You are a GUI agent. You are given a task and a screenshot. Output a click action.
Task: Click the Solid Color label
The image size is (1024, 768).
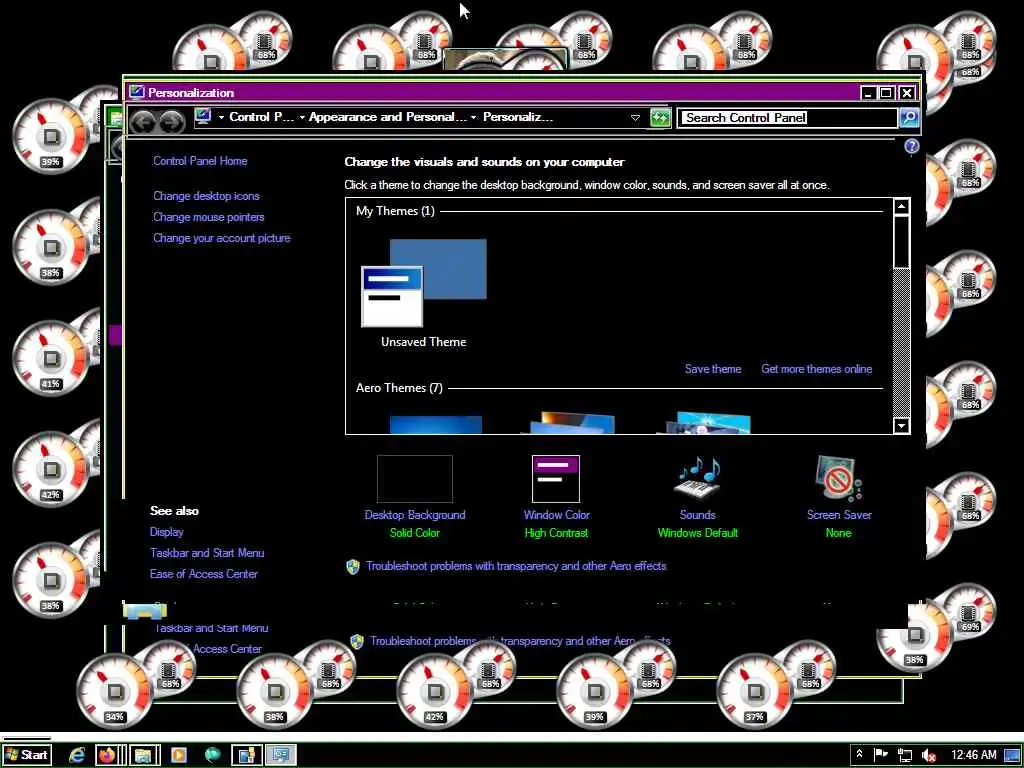(x=415, y=533)
